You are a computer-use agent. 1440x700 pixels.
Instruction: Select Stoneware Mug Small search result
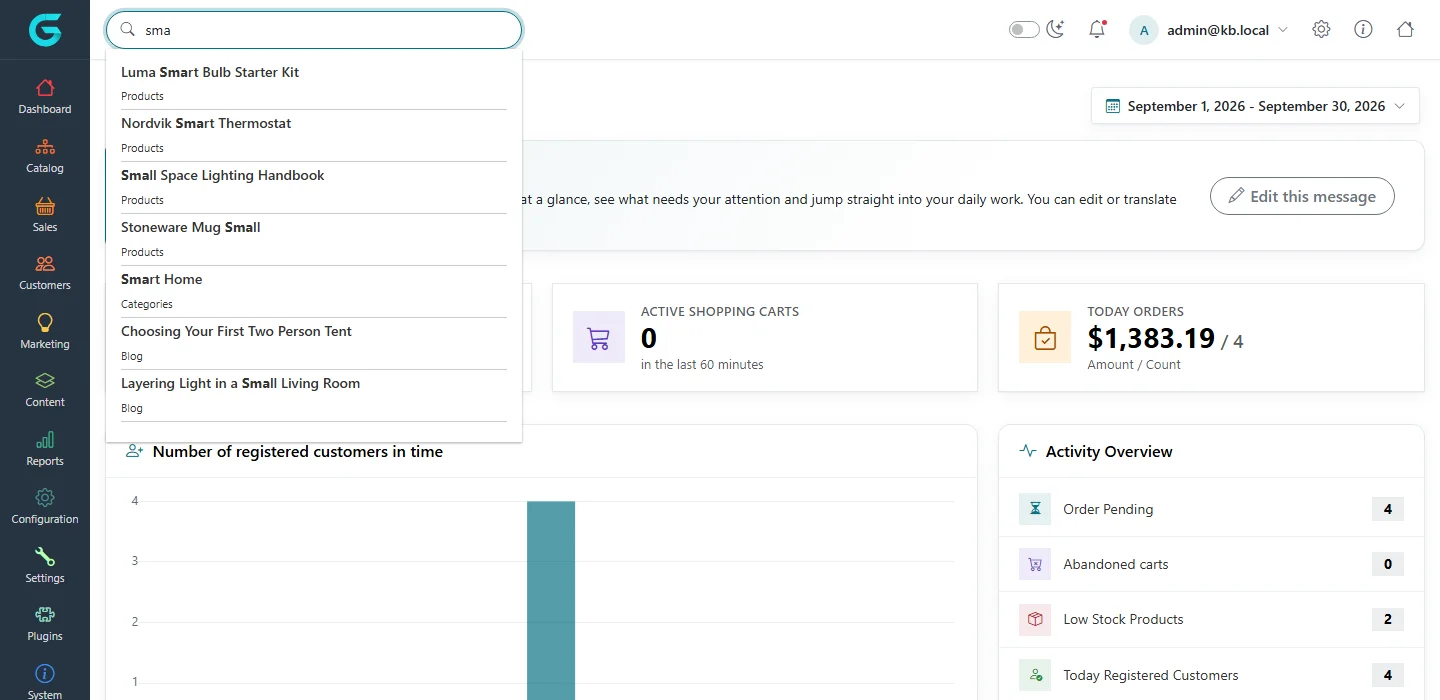314,240
